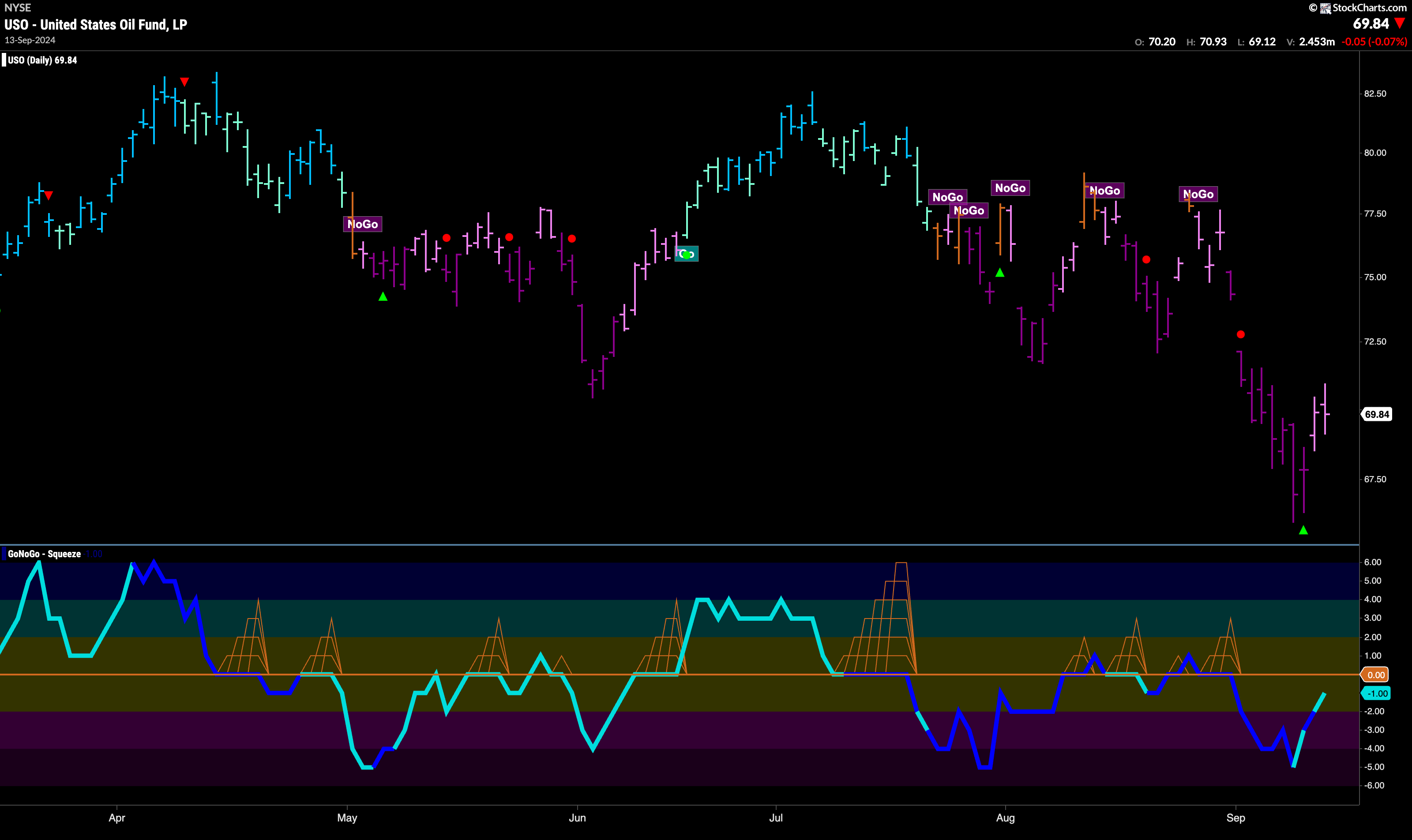Click the Jun label on time axis

pyautogui.click(x=577, y=818)
